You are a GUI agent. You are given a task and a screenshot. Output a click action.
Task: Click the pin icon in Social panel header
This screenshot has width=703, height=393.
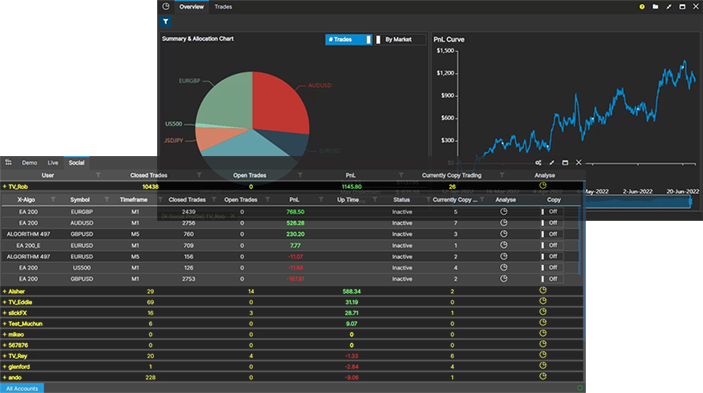[x=552, y=163]
